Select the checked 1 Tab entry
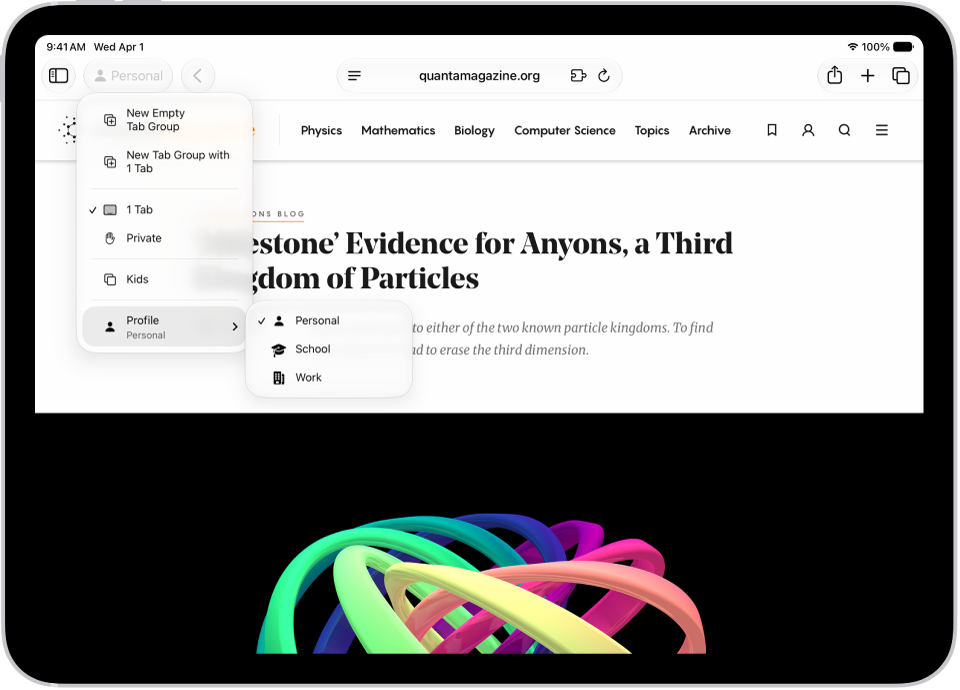Image resolution: width=960 pixels, height=690 pixels. coord(165,209)
